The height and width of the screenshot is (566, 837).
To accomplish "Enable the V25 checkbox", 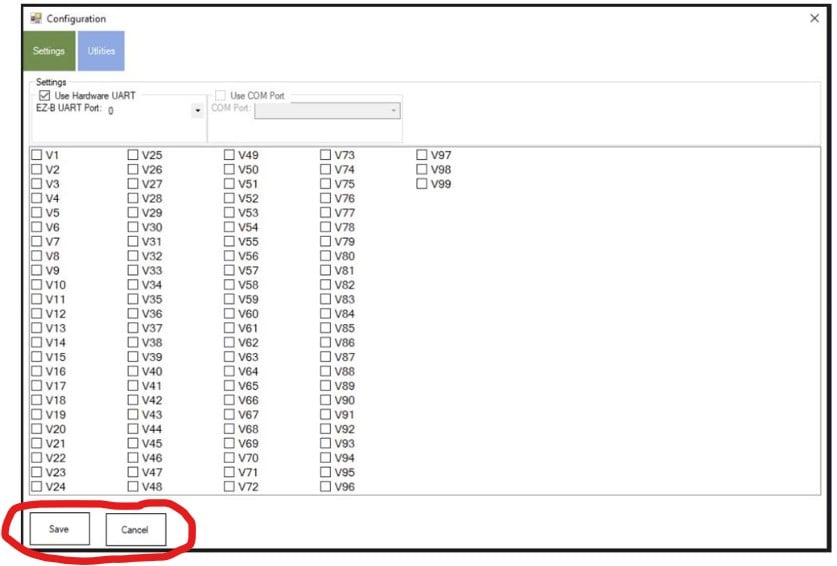I will pos(133,155).
